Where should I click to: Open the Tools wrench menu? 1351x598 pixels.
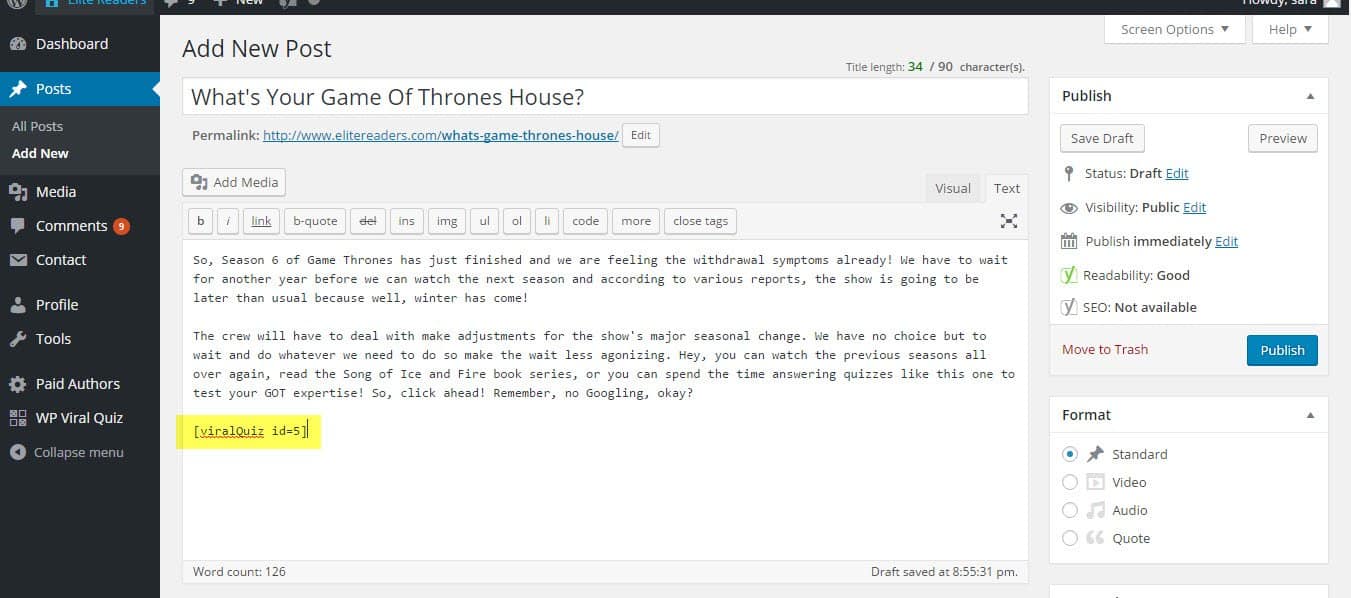coord(18,339)
